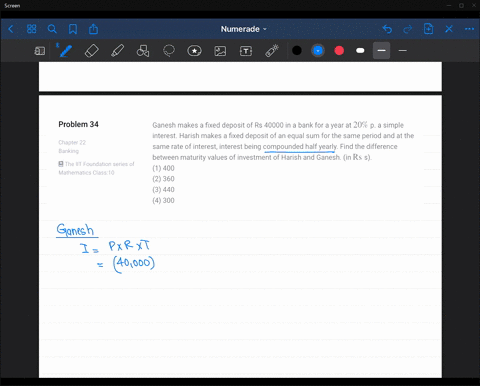Screen dimensions: 480x386
Task: Select the Laser pointer tool
Action: [272, 51]
